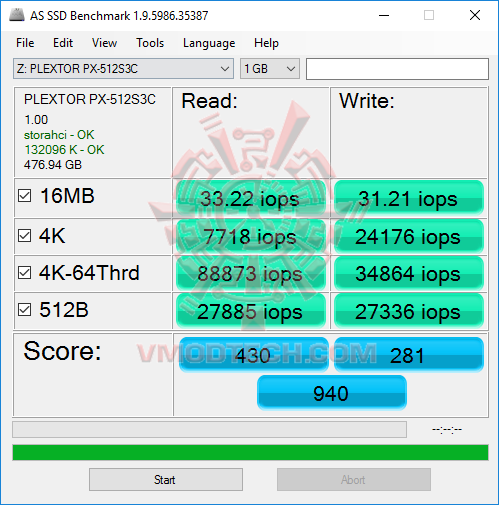Uncheck the 16MB test checkbox
The height and width of the screenshot is (505, 499).
pyautogui.click(x=25, y=196)
